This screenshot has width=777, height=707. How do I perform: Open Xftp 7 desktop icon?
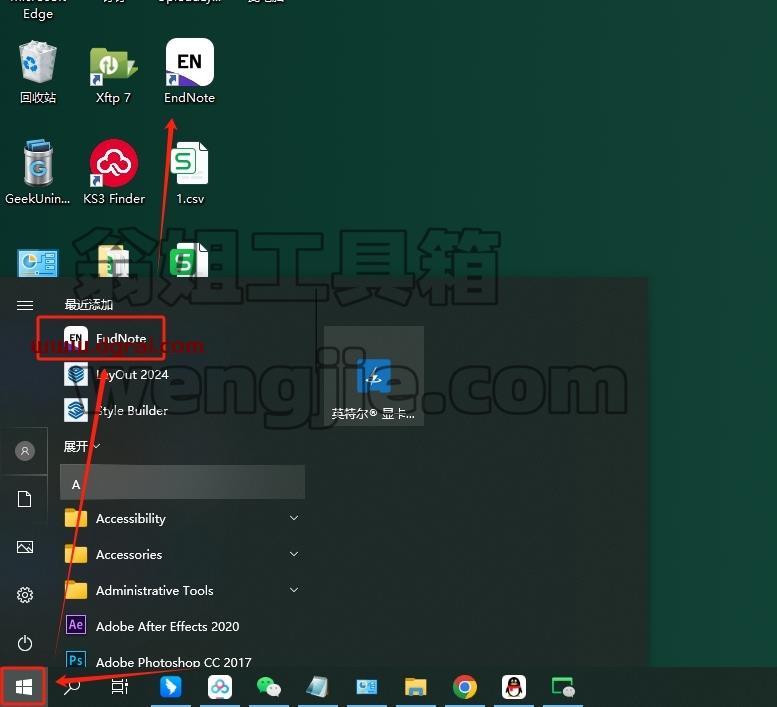(x=113, y=75)
